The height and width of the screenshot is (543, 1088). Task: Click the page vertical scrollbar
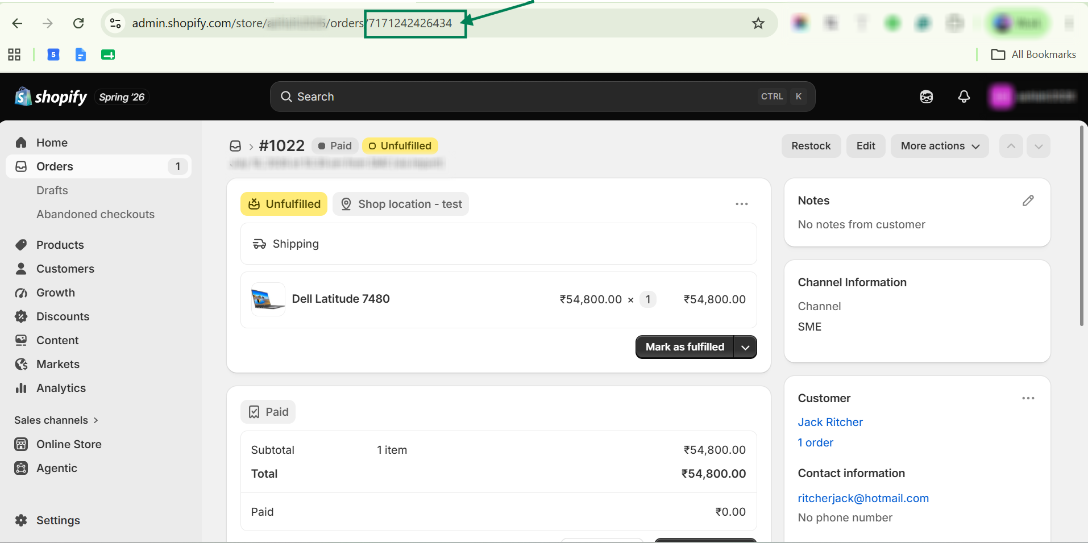1082,225
